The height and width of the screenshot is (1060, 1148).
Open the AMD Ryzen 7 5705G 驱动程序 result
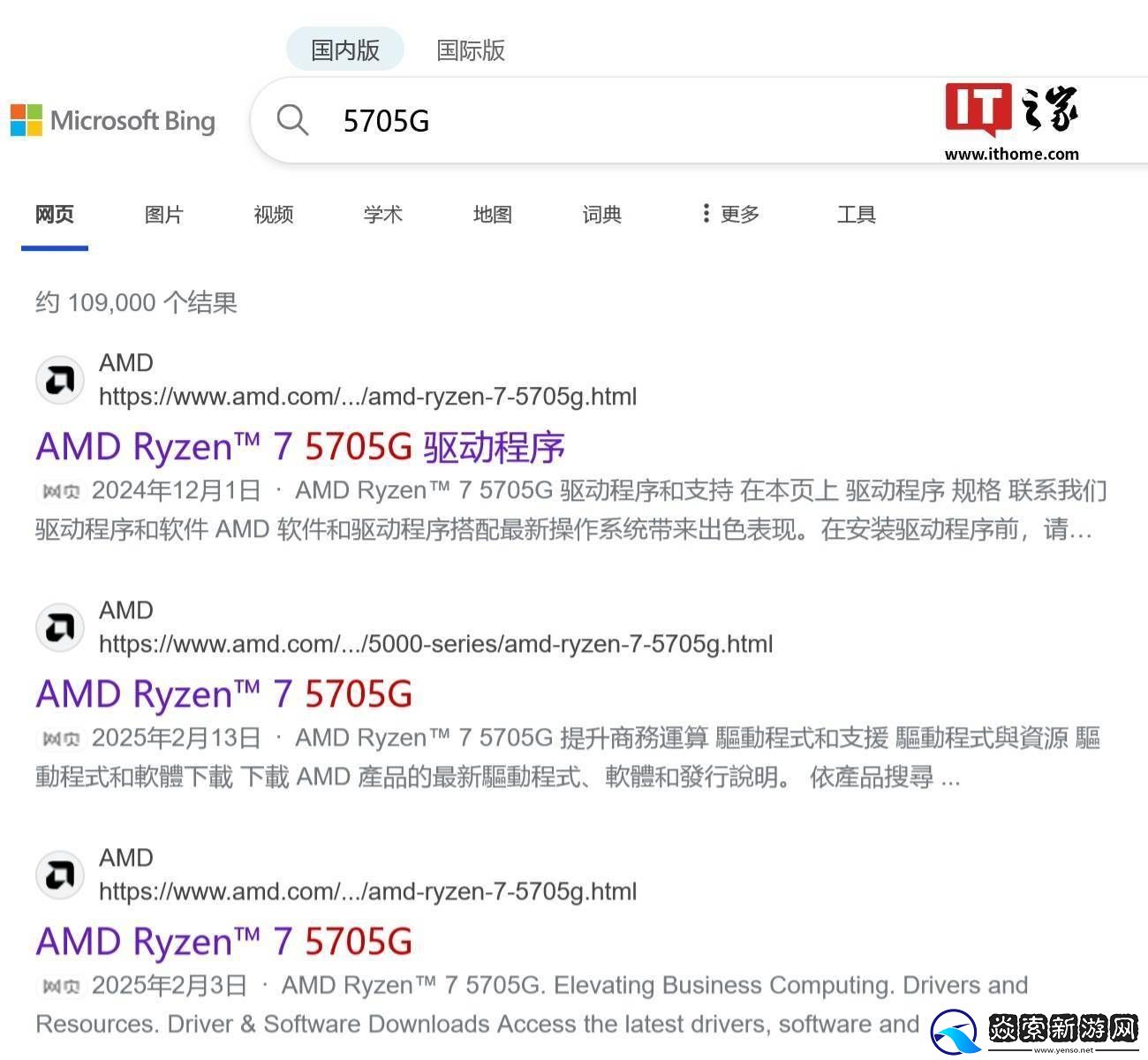coord(300,447)
